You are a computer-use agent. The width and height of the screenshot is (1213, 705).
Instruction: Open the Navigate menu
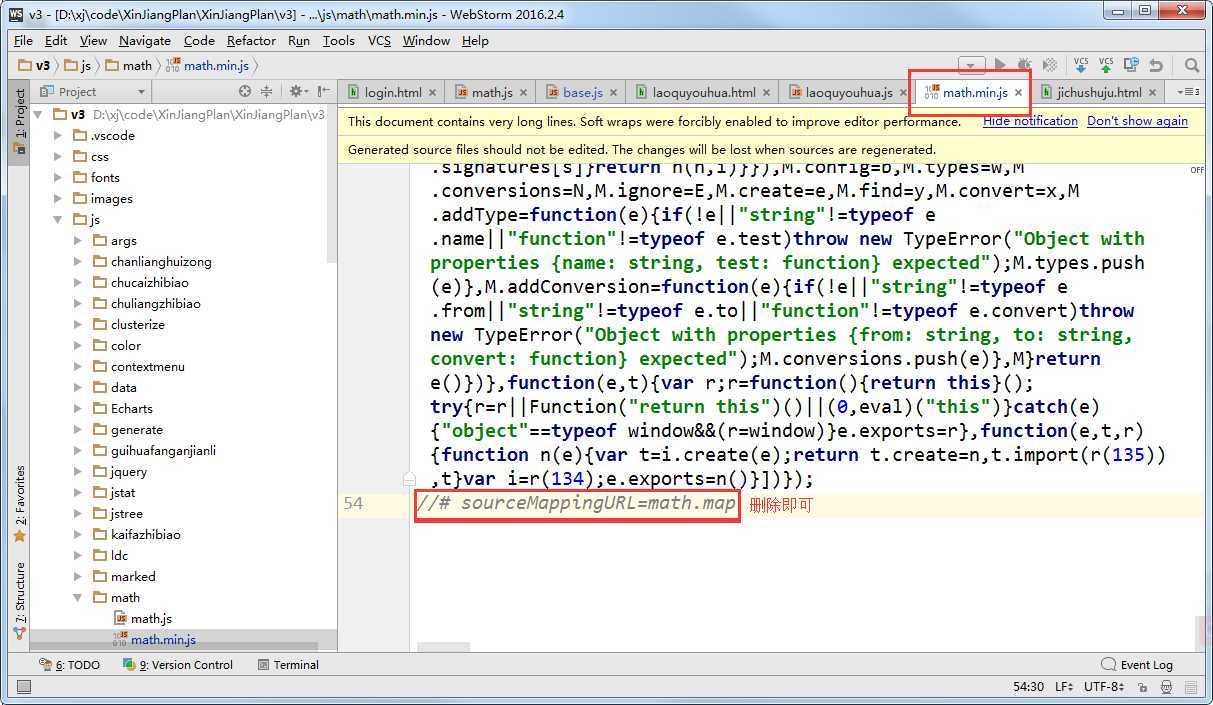pos(144,41)
